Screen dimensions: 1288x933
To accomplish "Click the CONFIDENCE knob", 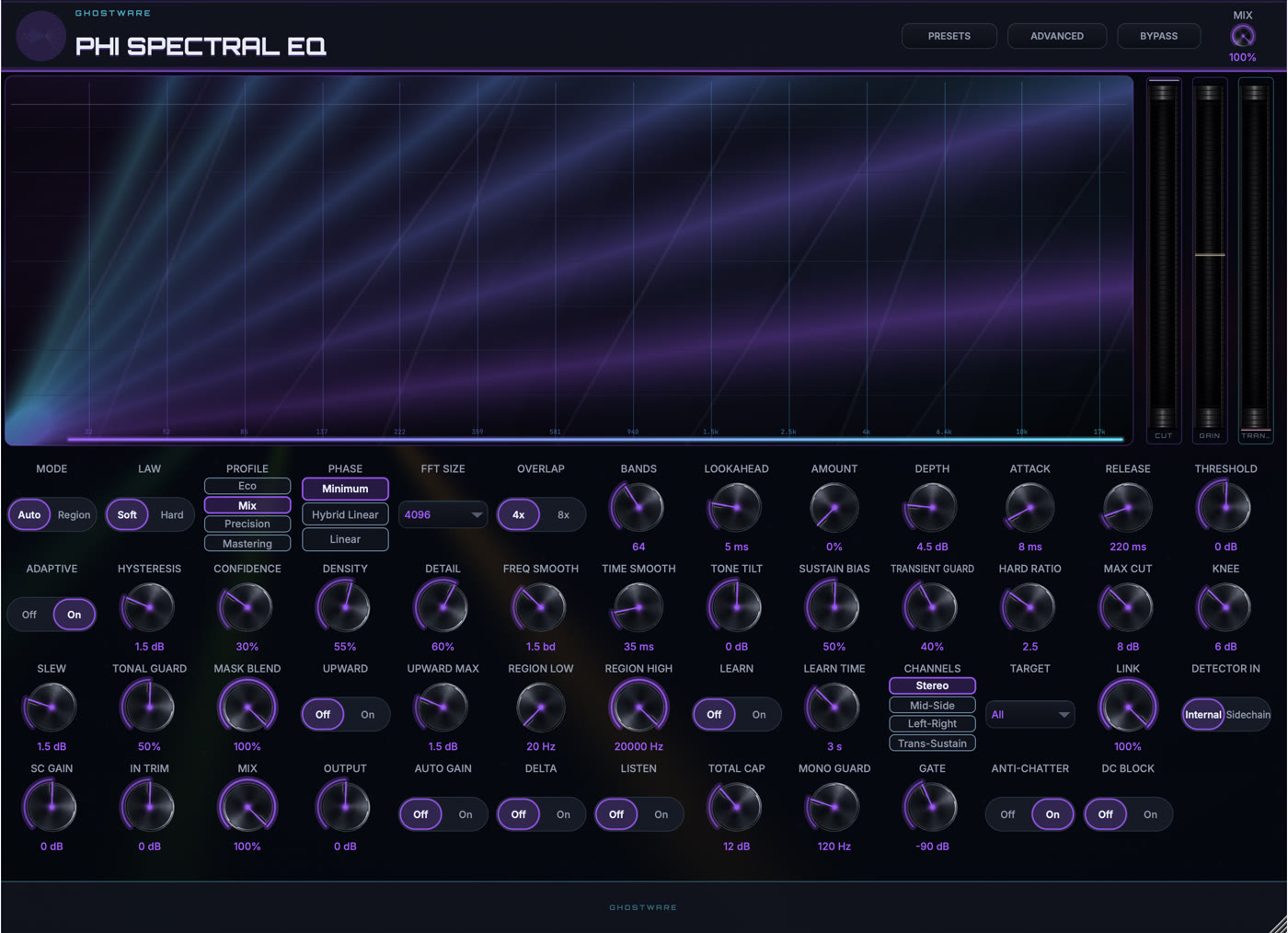I will pos(247,607).
